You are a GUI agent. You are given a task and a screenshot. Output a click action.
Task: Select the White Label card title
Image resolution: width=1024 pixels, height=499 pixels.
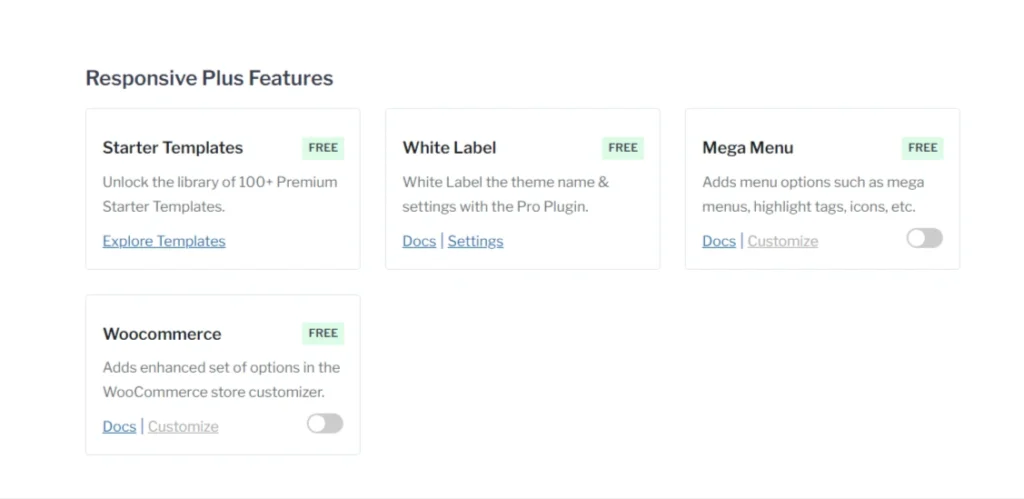tap(449, 148)
